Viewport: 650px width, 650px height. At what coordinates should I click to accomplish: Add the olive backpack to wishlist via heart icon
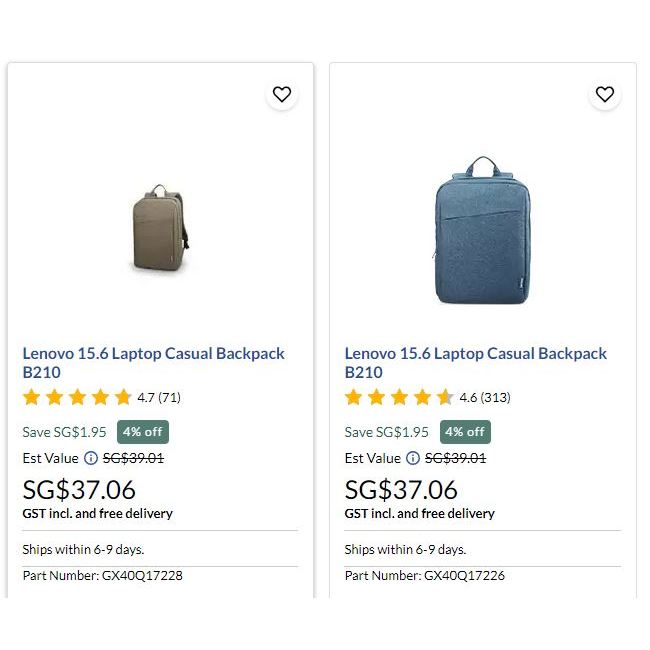coord(282,94)
